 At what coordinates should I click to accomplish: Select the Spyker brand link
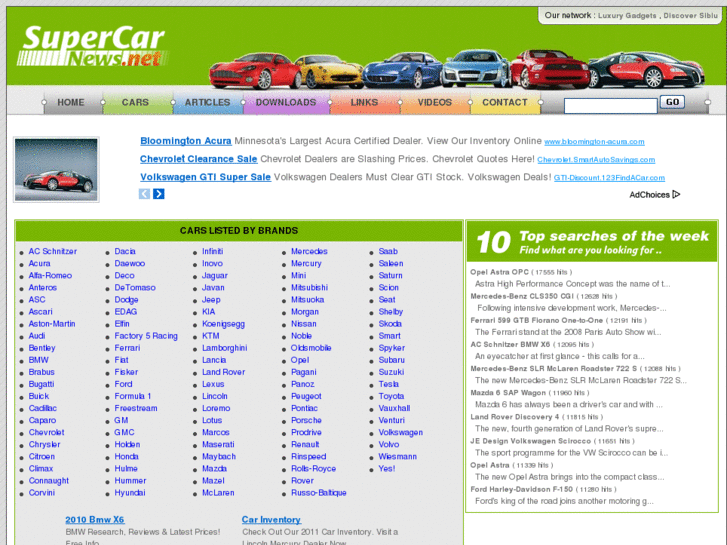coord(392,348)
